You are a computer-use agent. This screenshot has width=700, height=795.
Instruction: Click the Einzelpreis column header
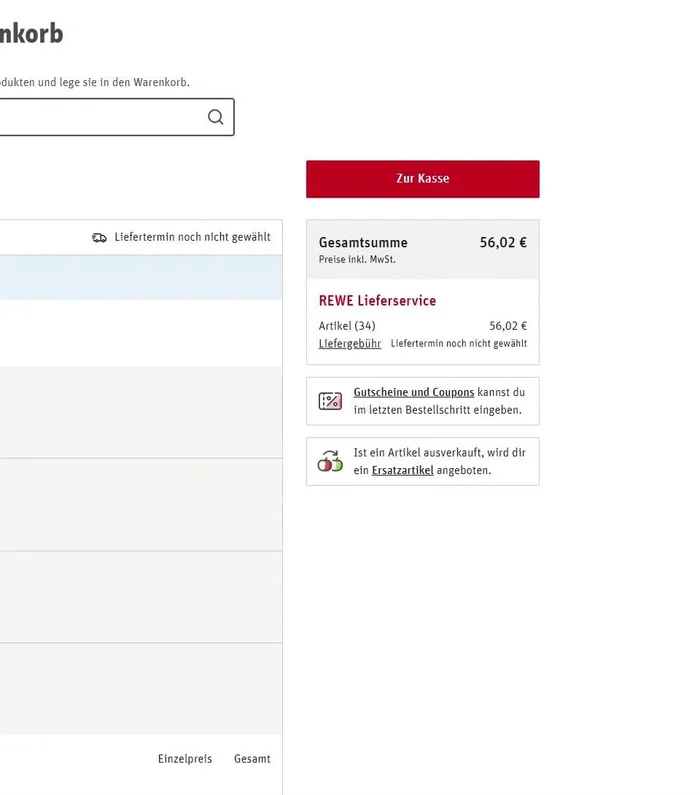click(185, 759)
